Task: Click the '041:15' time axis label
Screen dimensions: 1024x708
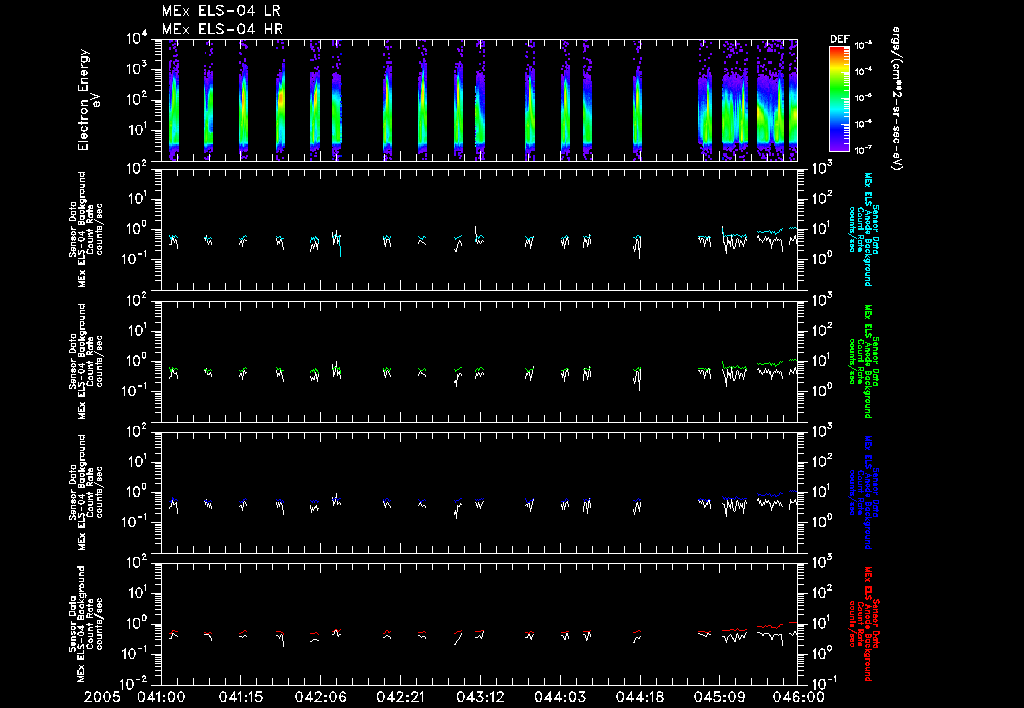Action: [x=241, y=698]
